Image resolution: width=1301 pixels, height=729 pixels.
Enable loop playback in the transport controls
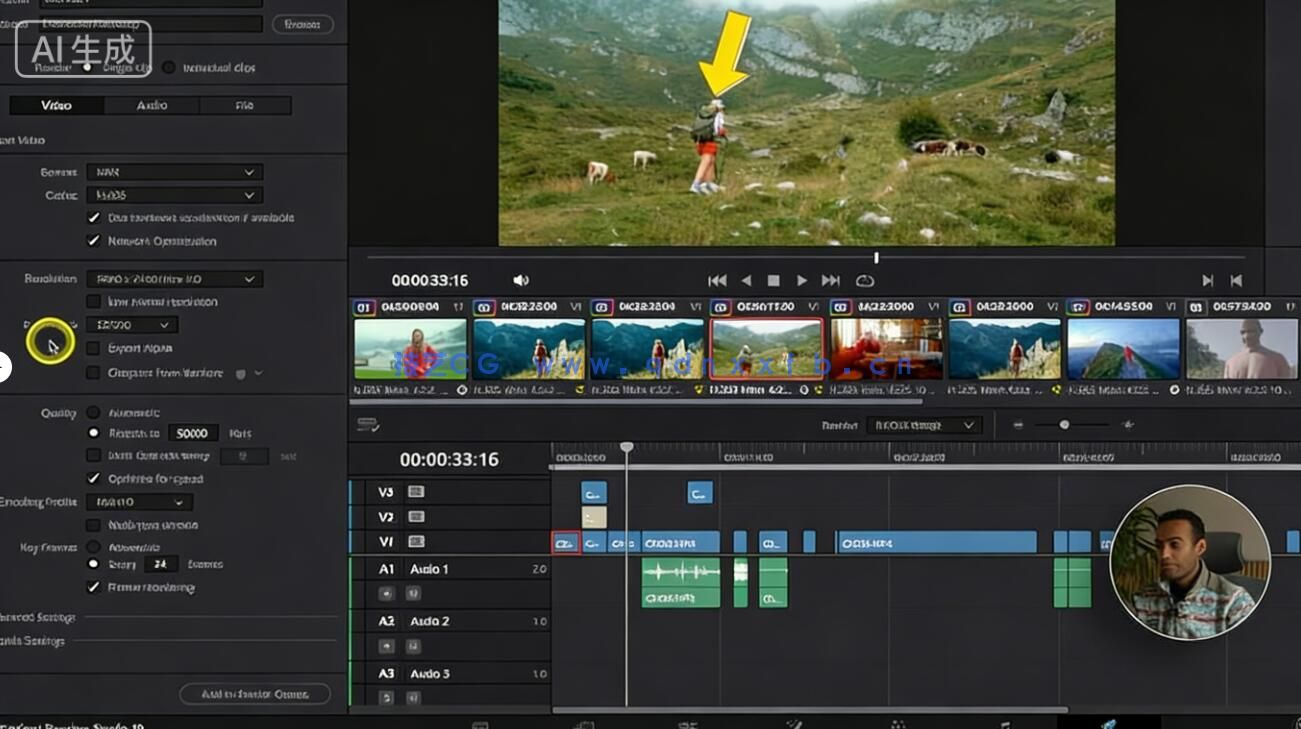point(863,280)
